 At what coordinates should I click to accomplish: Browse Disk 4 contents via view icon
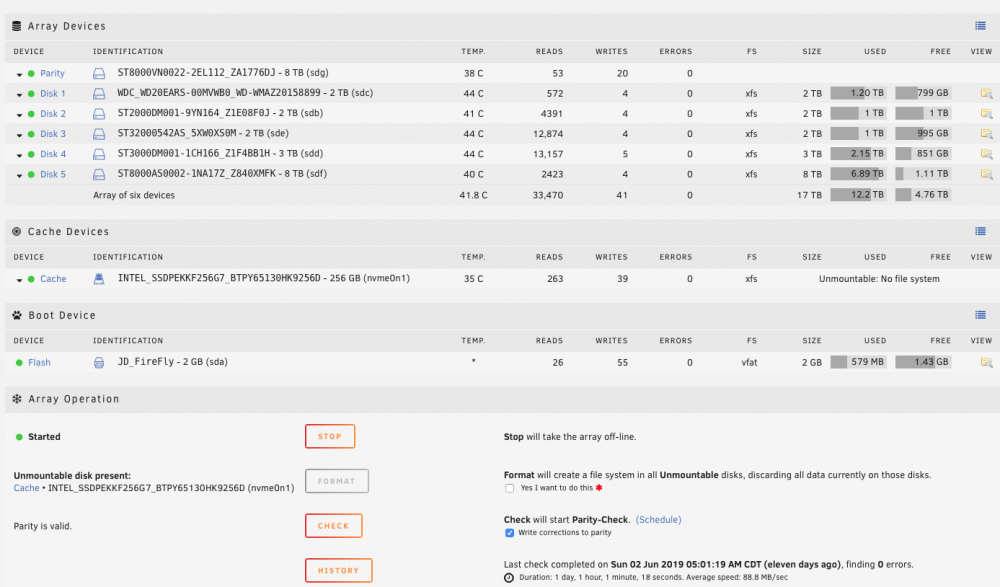(x=987, y=154)
